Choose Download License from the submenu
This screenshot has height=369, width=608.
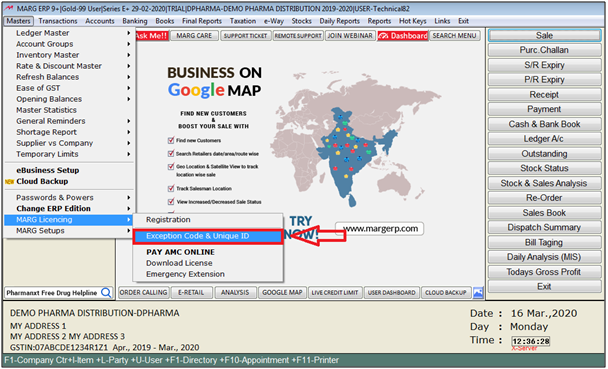(179, 263)
